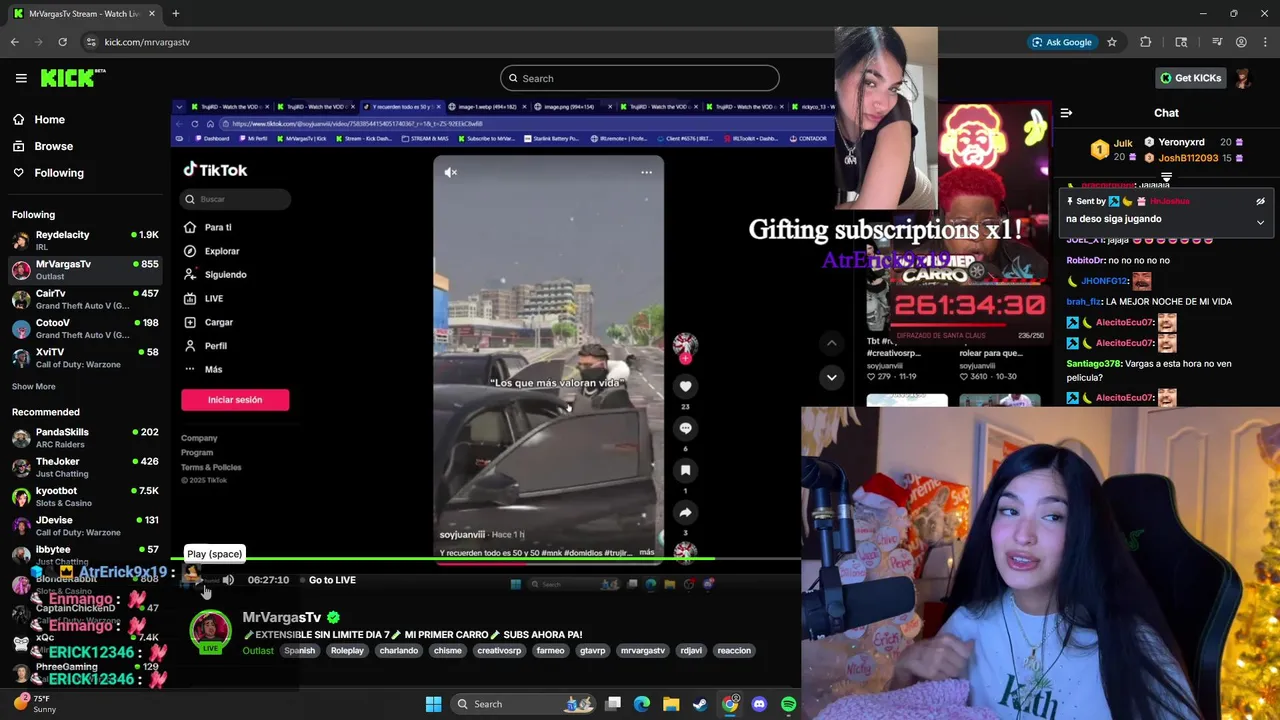Open Chrome three-dot menu

coord(1265,42)
